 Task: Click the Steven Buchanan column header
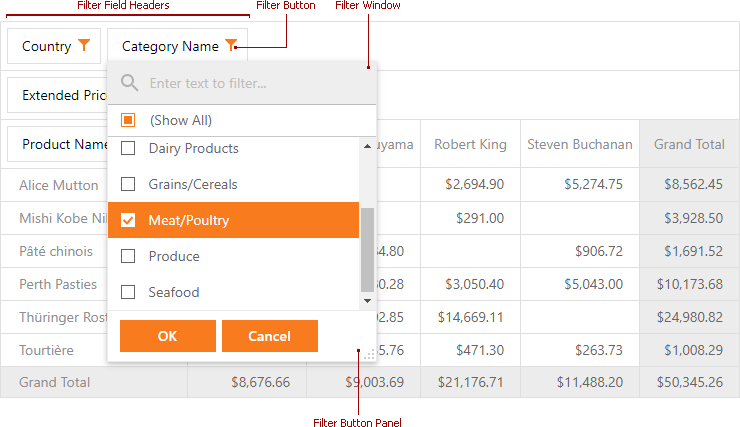tap(580, 144)
